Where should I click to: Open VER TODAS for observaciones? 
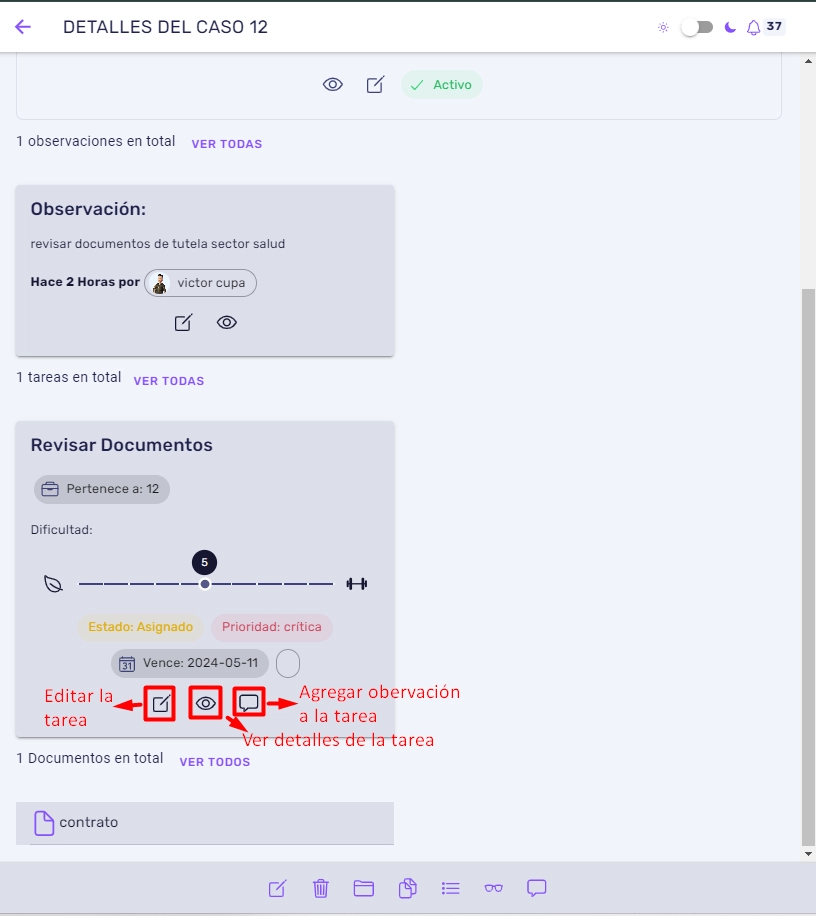227,144
